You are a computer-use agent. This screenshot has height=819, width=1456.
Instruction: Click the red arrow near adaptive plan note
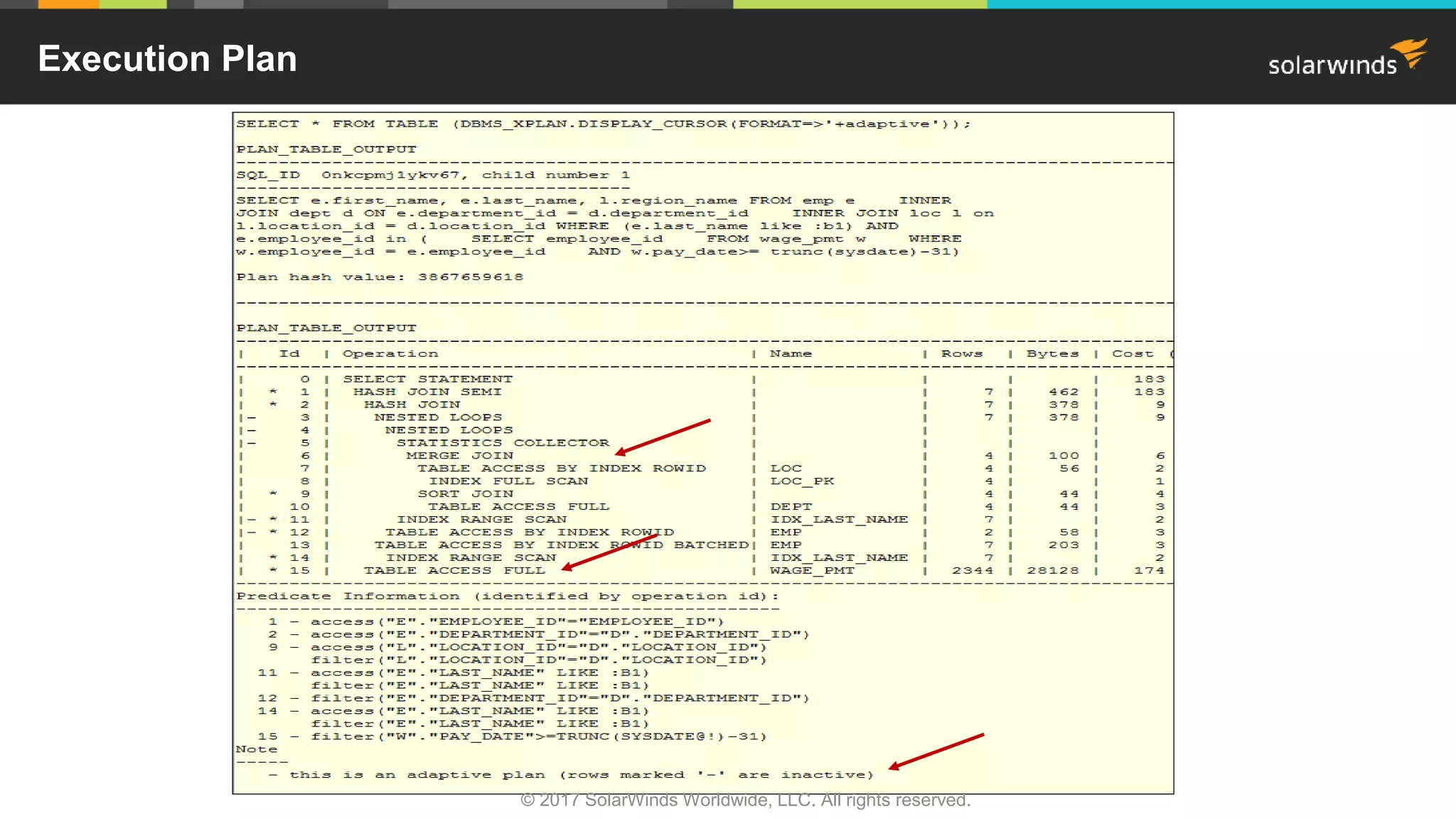tap(936, 751)
